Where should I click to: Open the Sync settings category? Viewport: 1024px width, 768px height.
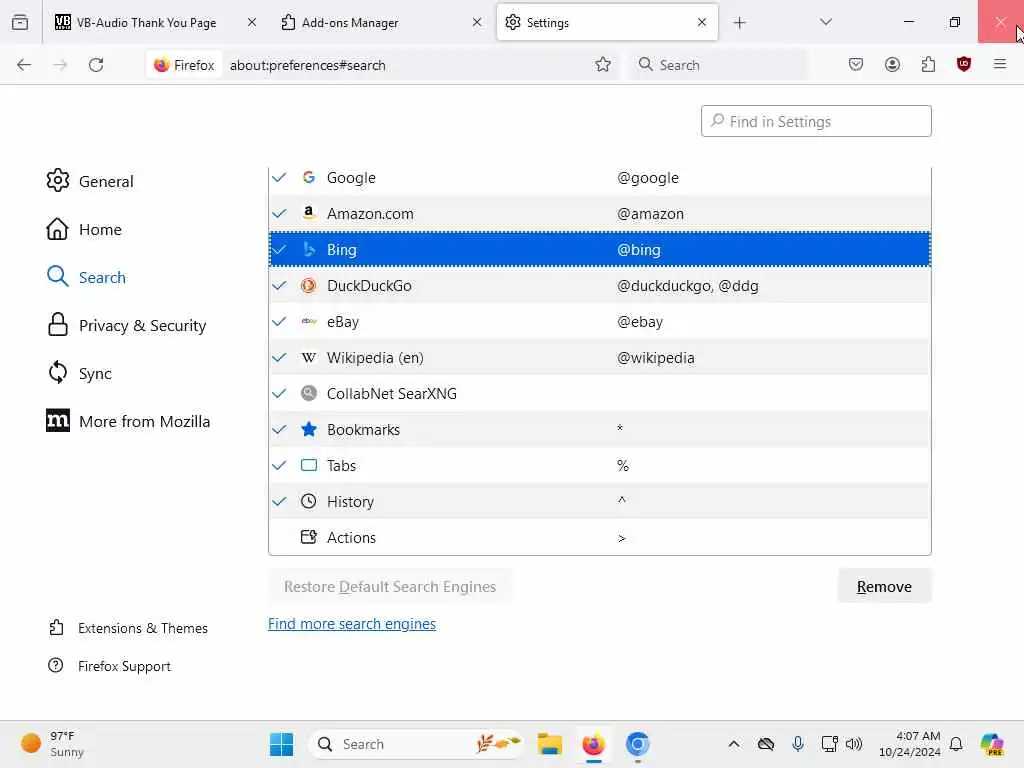[x=79, y=374]
